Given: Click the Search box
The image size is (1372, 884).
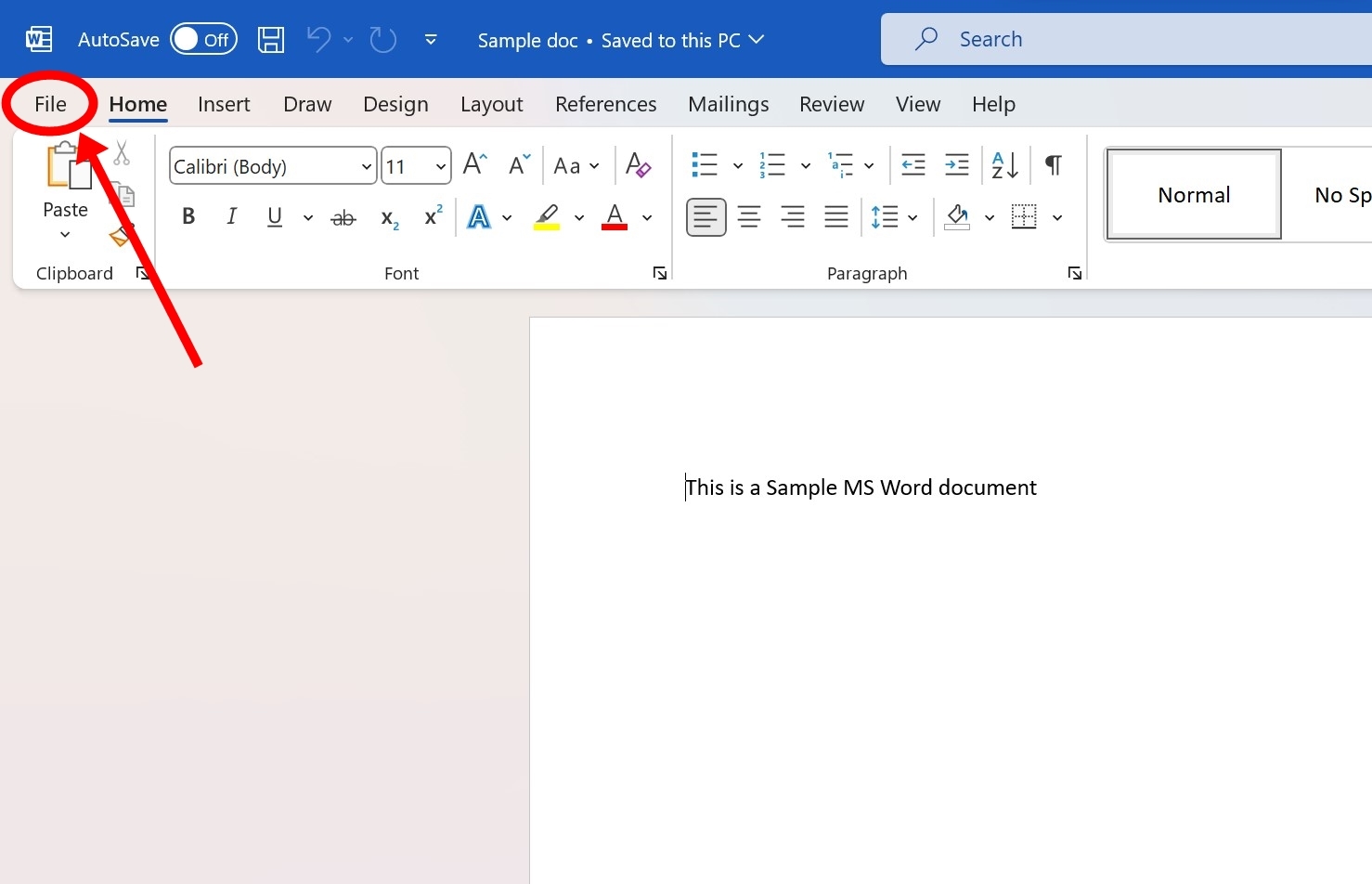Looking at the screenshot, I should coord(1126,39).
